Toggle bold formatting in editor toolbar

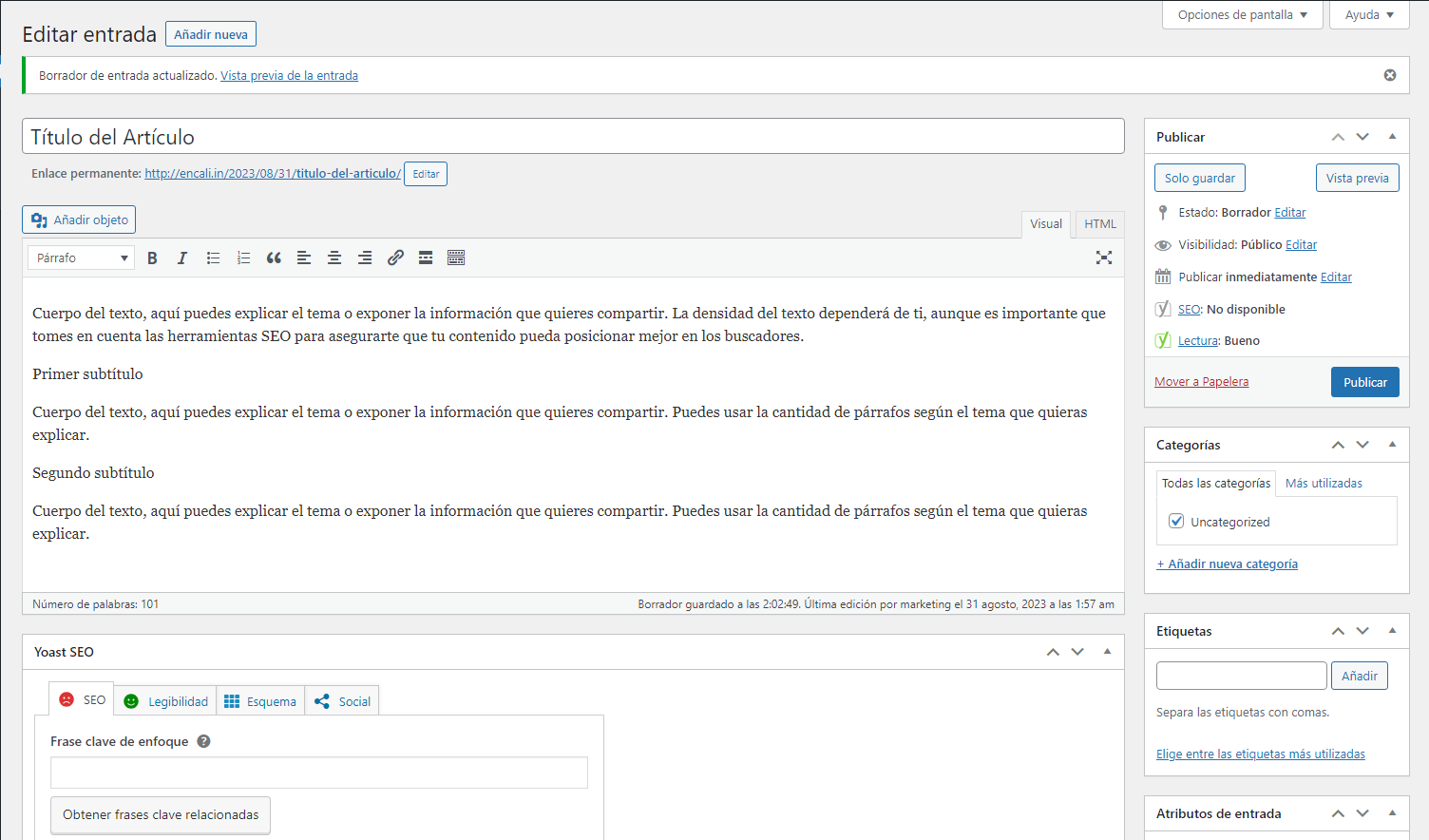pyautogui.click(x=152, y=258)
